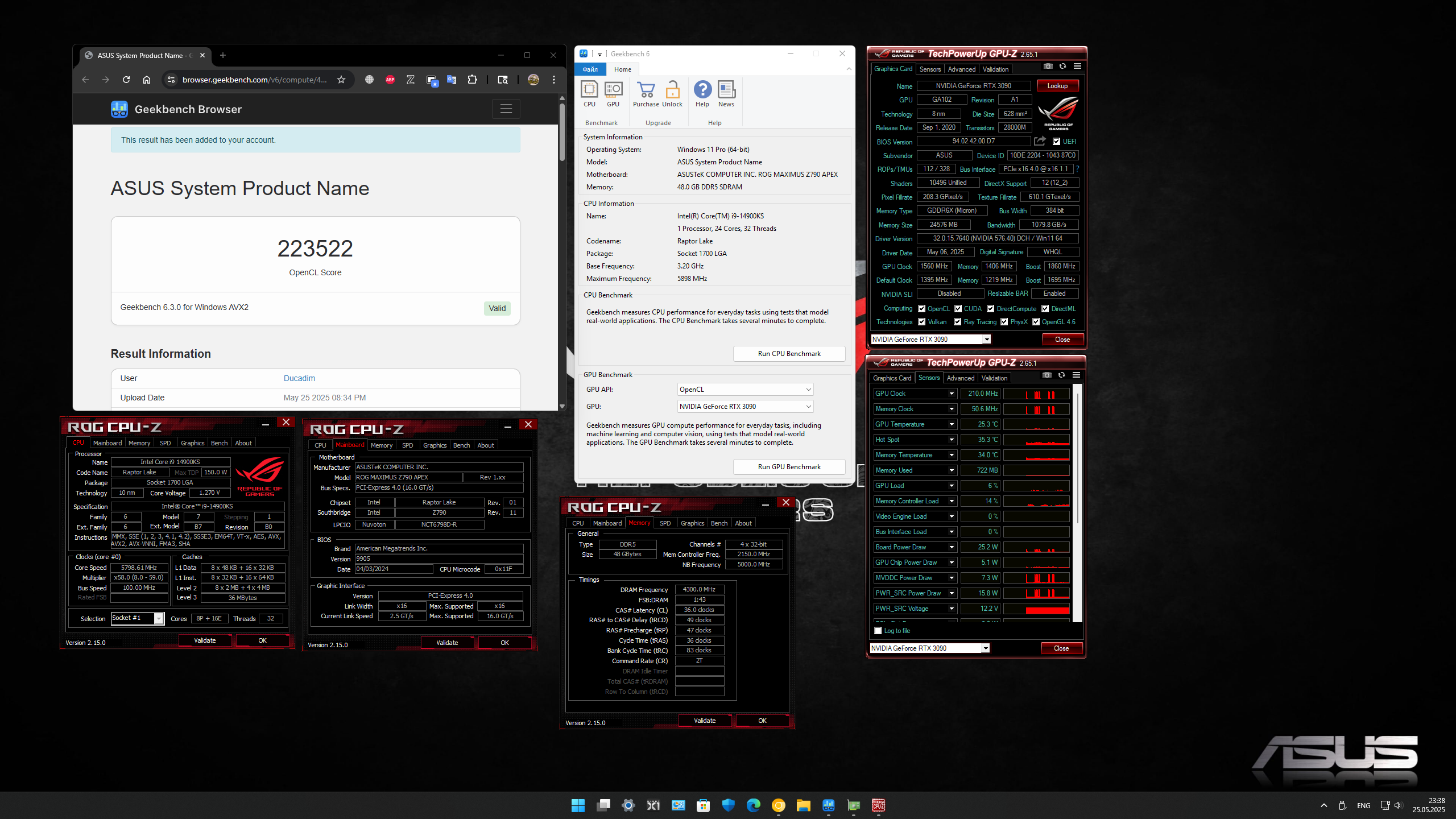Open the Help icon in Geekbench ribbon
1456x819 pixels.
(702, 94)
